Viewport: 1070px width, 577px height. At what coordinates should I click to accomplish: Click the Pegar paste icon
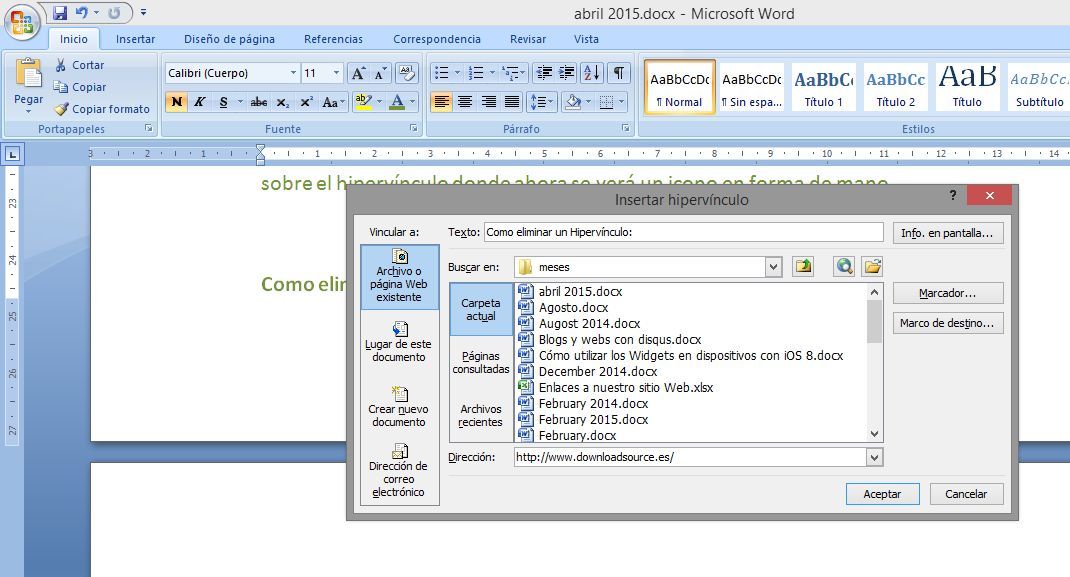[x=28, y=73]
